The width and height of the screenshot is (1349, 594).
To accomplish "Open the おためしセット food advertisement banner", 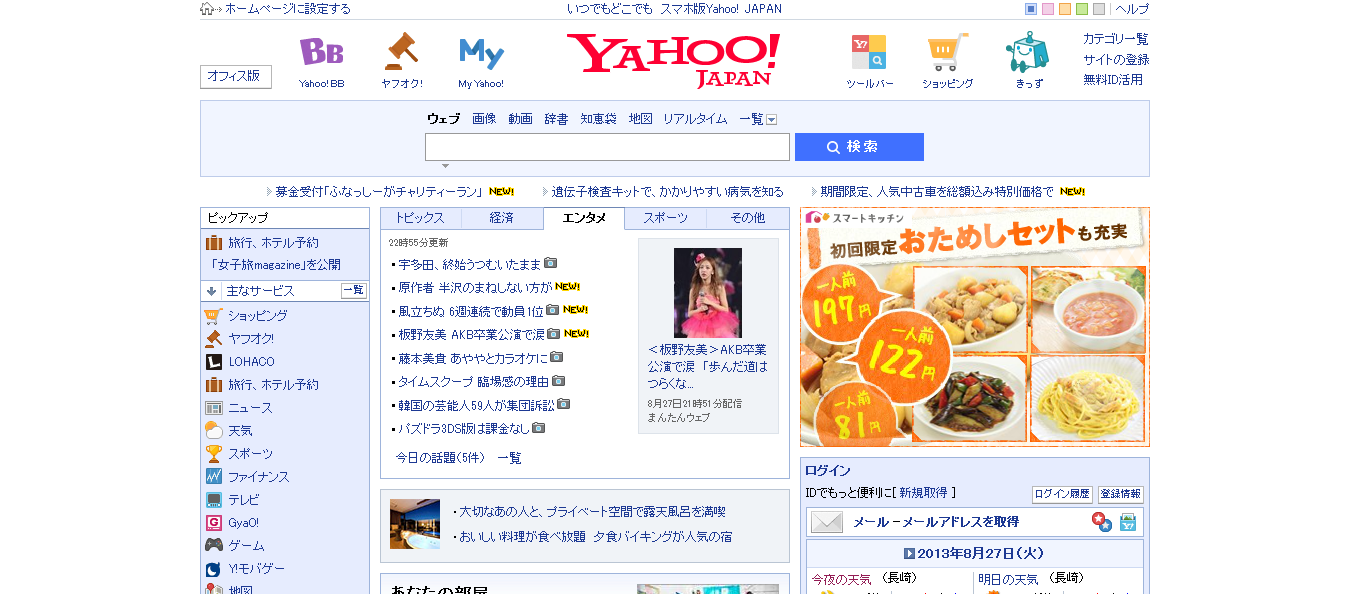I will (x=975, y=327).
